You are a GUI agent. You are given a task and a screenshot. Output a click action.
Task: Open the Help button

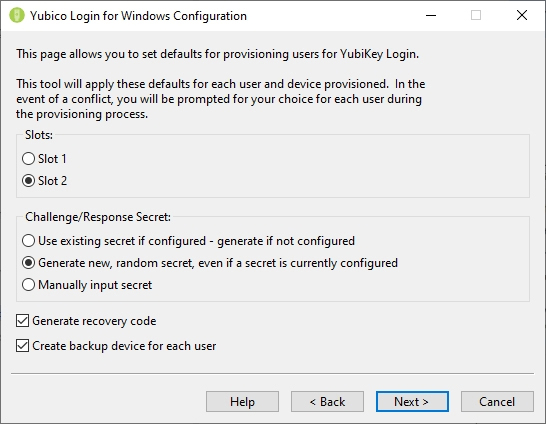coord(242,401)
